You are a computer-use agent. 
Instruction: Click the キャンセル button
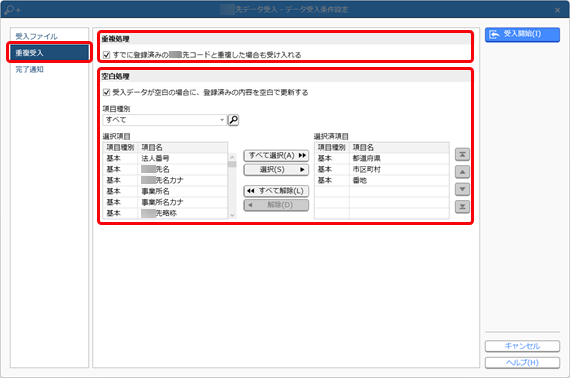522,346
